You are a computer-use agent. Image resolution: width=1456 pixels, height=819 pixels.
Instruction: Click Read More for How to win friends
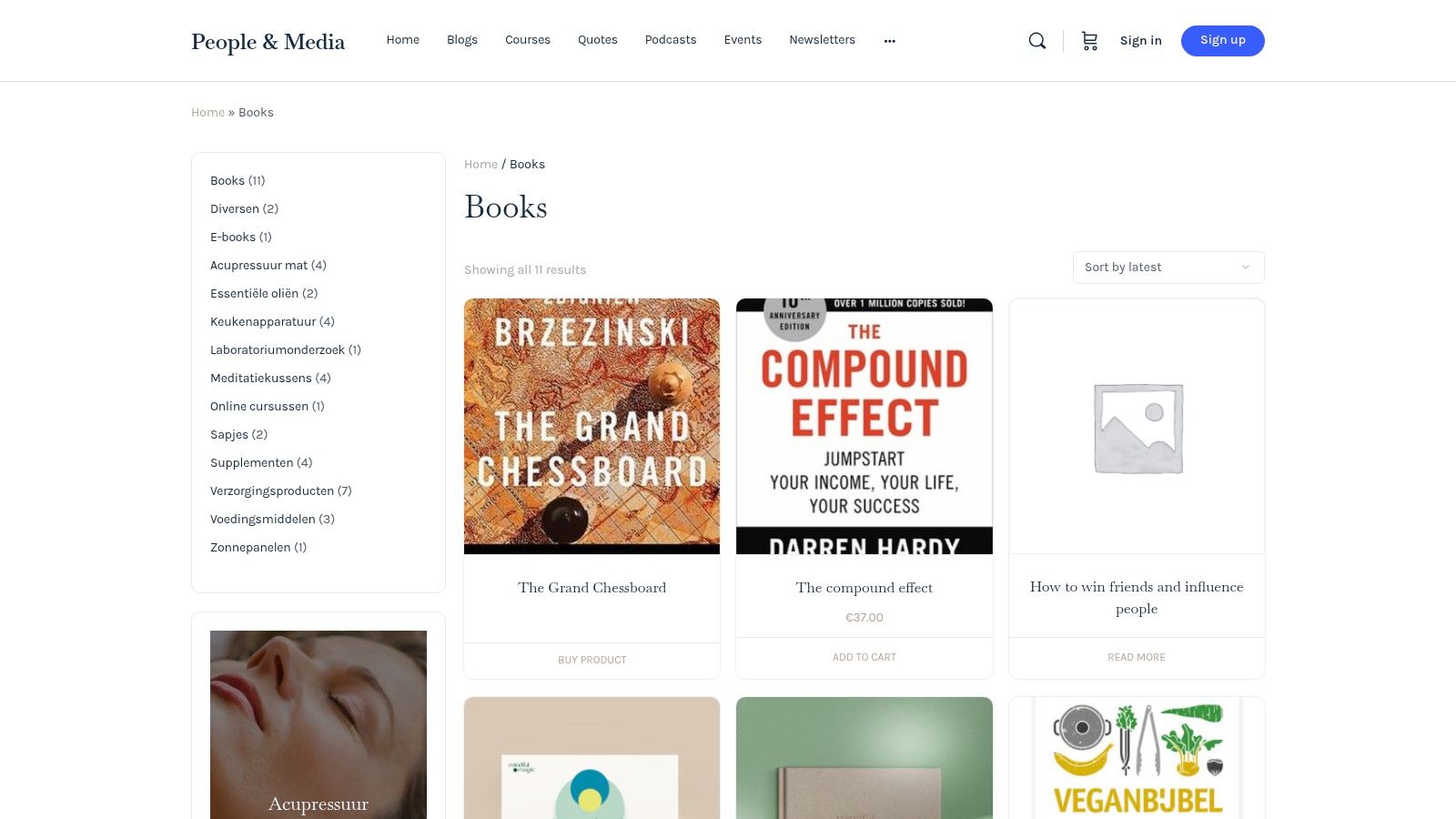1136,657
